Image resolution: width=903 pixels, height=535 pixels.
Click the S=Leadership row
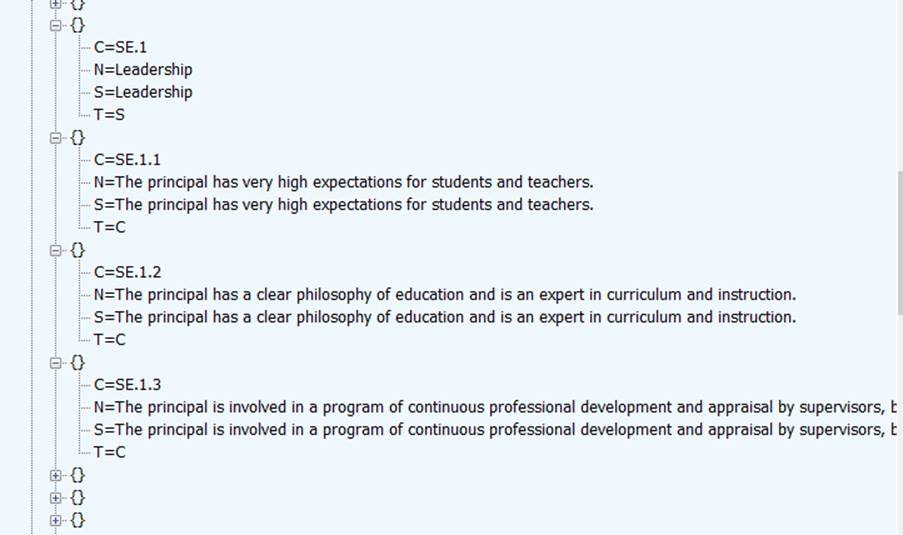(x=143, y=92)
